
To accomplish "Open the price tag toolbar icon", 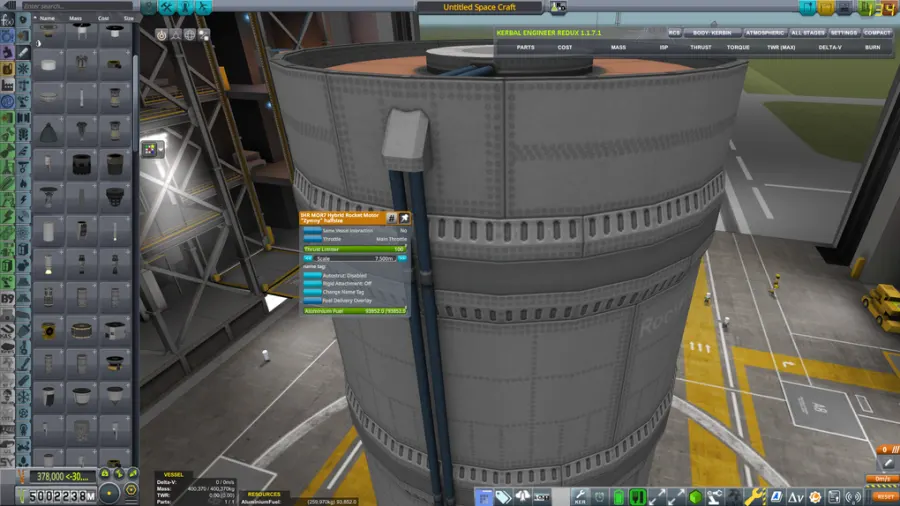I will point(503,497).
